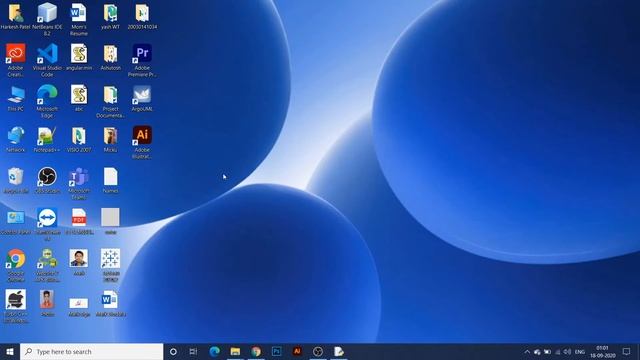Open Visual Studio Code desktop shortcut
The image size is (640, 360).
point(47,54)
